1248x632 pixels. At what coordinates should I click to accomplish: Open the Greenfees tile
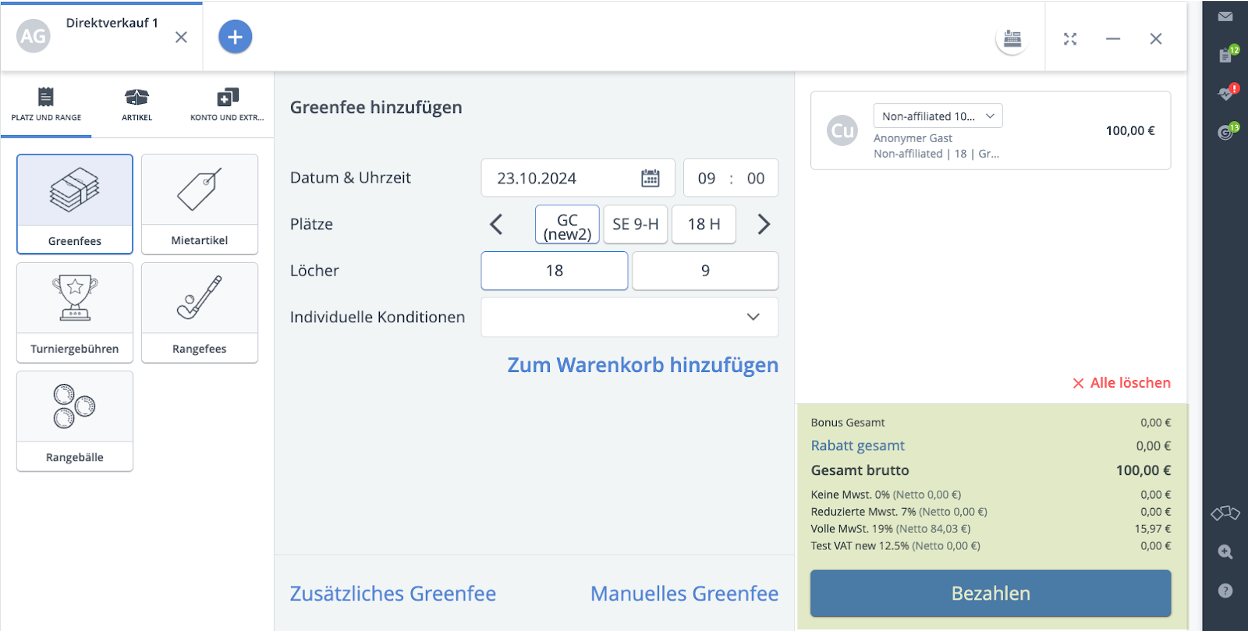click(x=75, y=204)
